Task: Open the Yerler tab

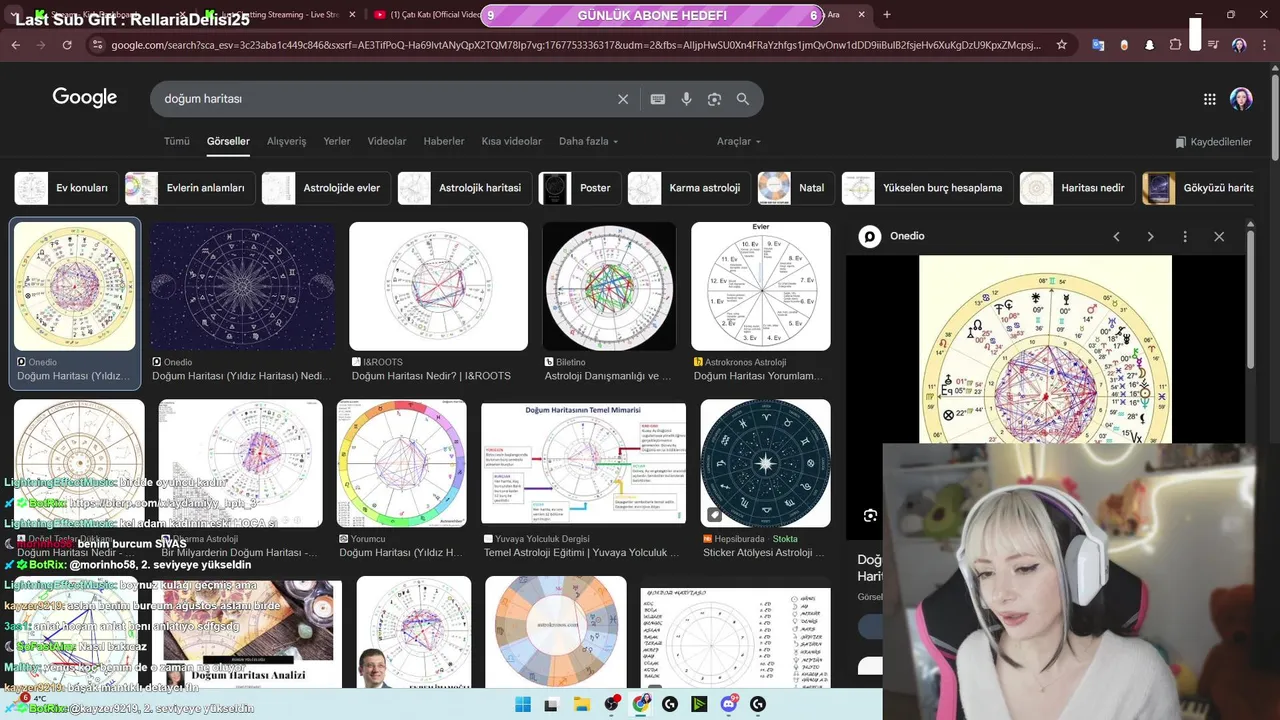Action: (x=337, y=142)
